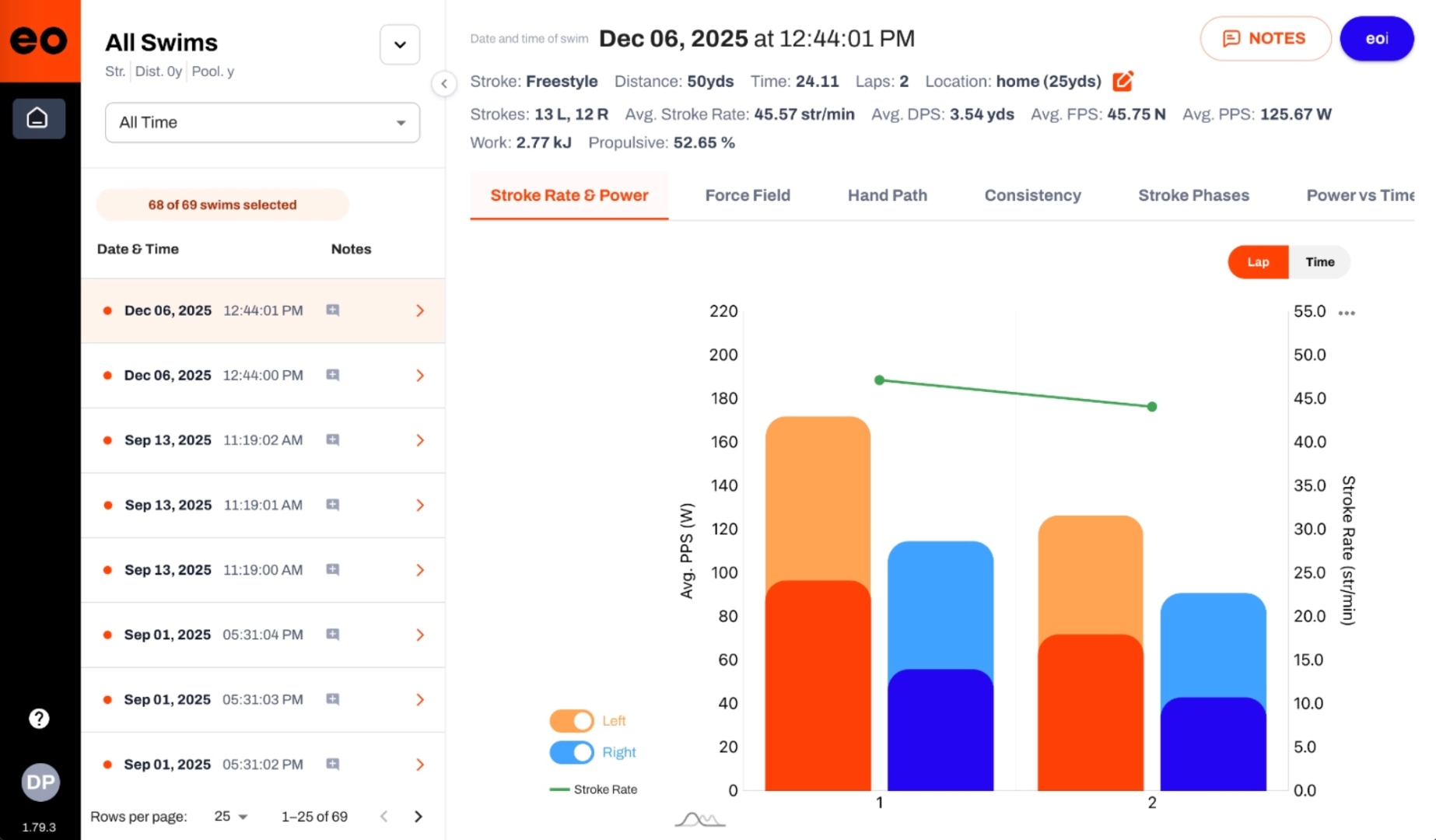
Task: Click the waveform icon below chart
Action: 699,819
